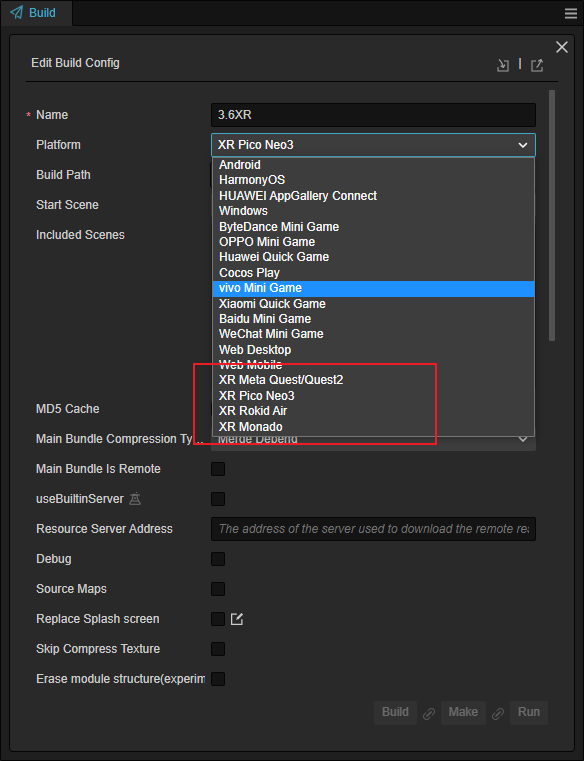Click the Included Scenes label

point(80,235)
